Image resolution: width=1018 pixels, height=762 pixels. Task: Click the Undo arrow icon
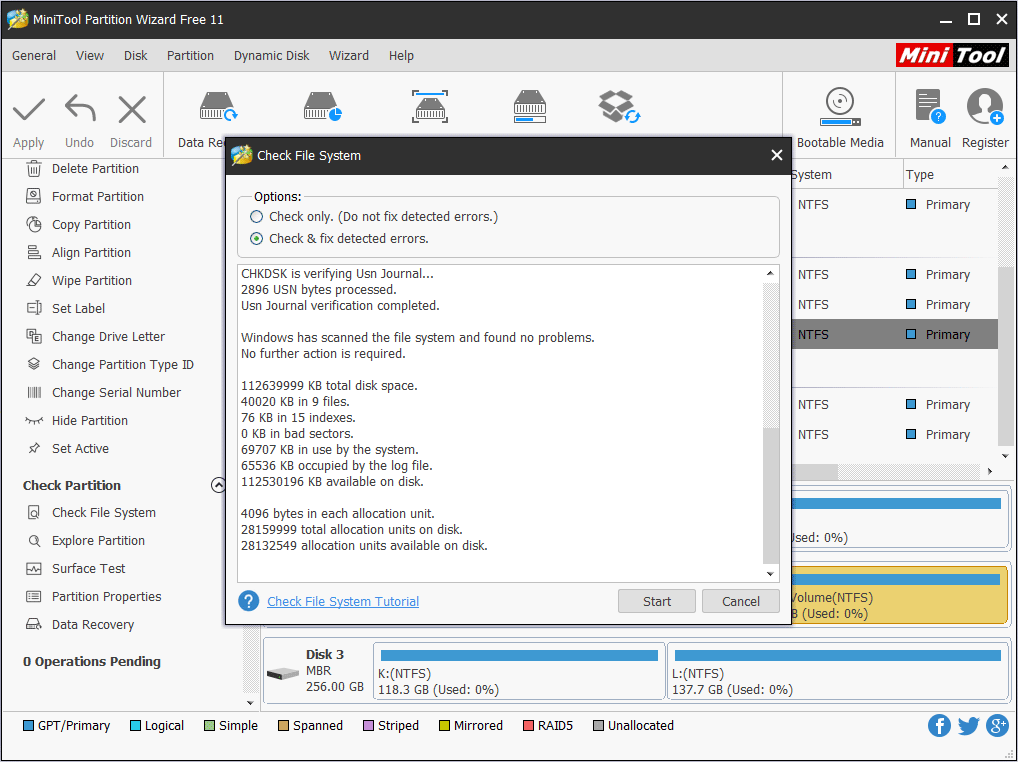coord(80,108)
